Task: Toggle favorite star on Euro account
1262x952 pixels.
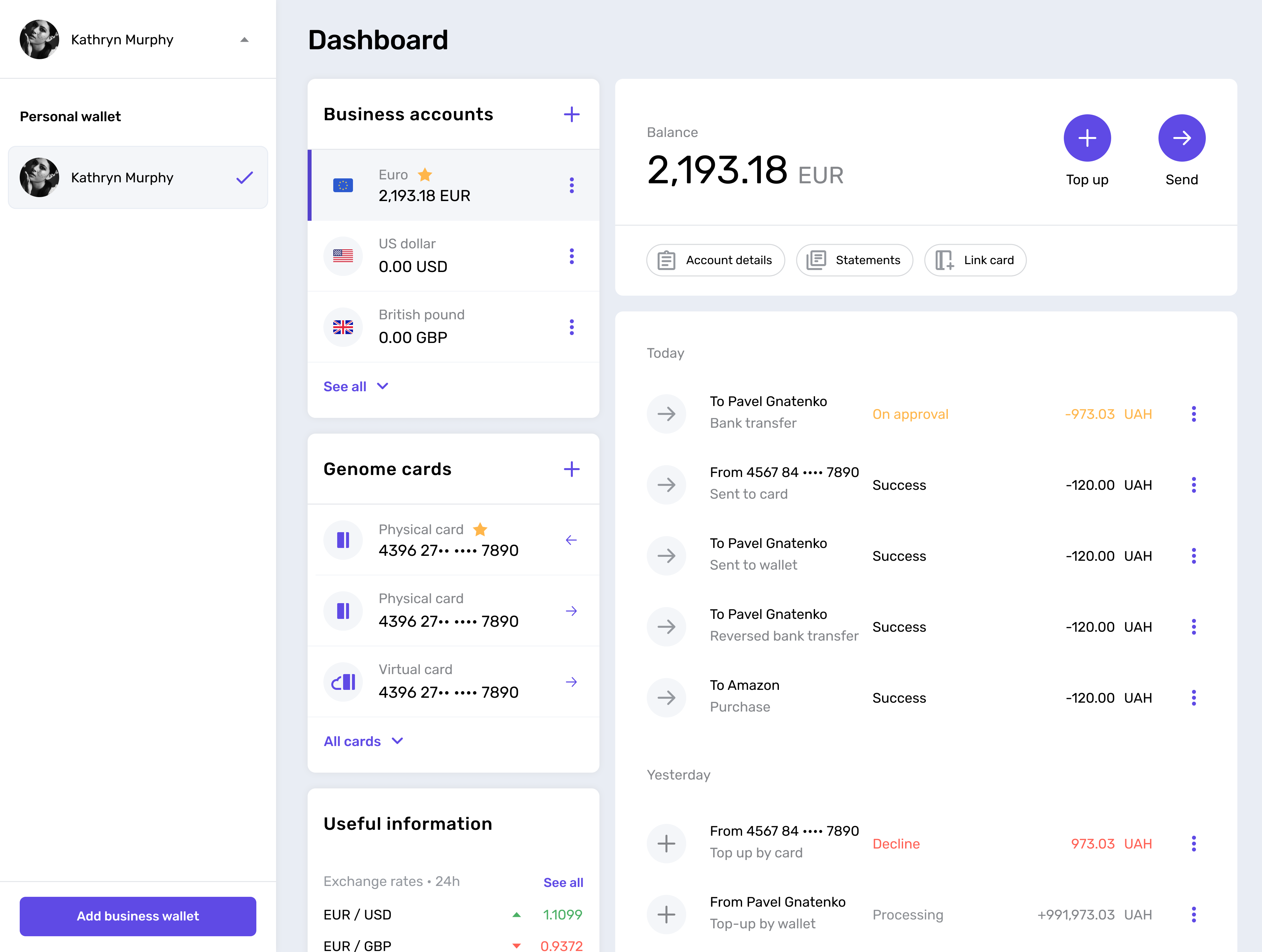Action: (425, 174)
